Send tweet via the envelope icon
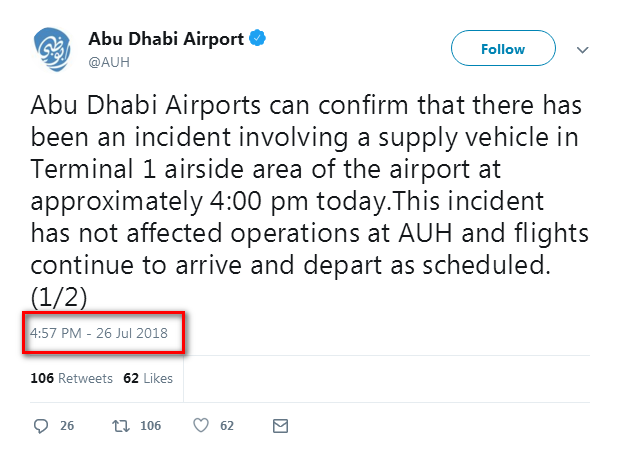The height and width of the screenshot is (453, 618). pyautogui.click(x=280, y=425)
